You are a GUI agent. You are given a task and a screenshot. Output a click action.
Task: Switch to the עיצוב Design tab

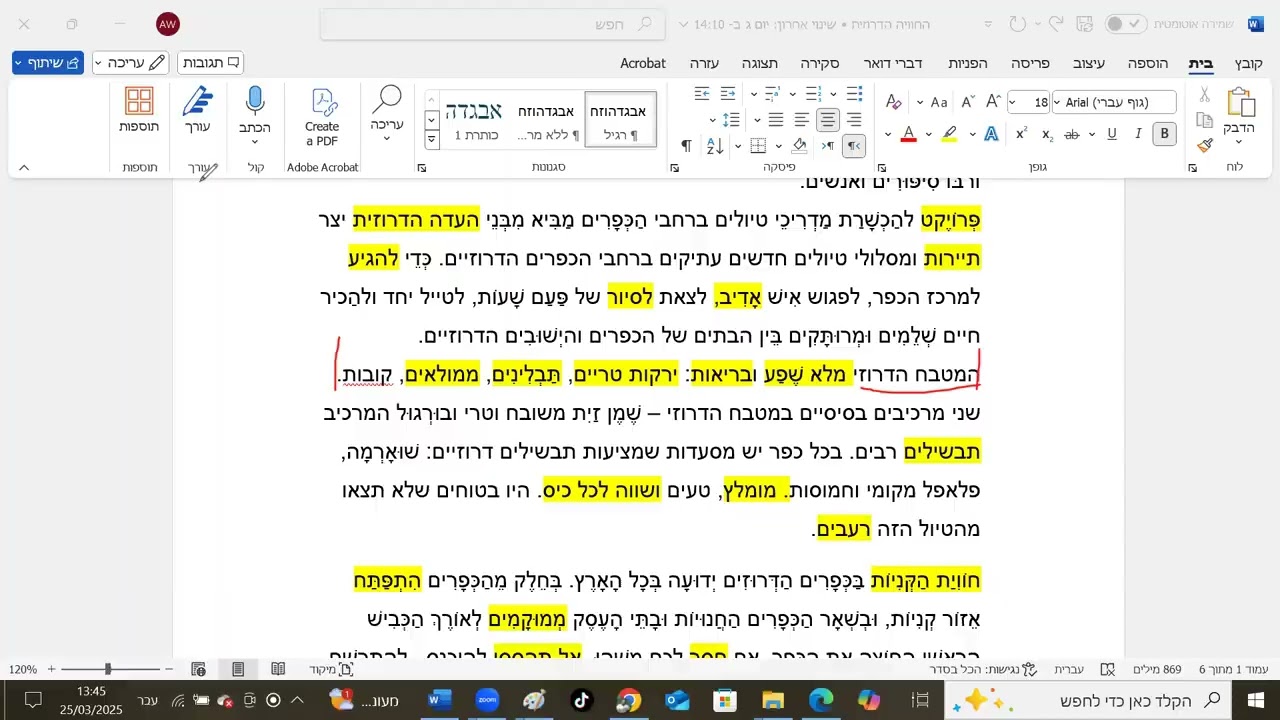coord(1089,63)
